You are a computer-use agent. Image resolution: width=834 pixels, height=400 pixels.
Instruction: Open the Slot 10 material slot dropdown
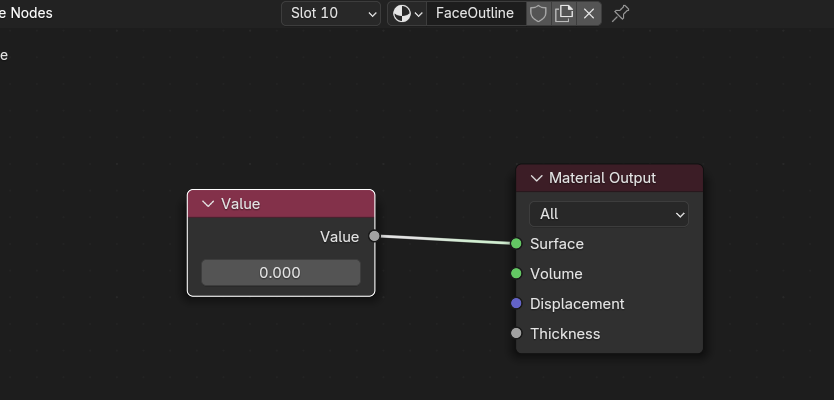click(331, 13)
